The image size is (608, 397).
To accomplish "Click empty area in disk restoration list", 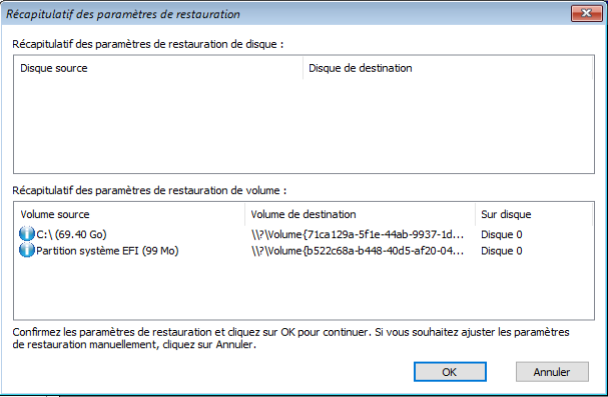I will 304,126.
